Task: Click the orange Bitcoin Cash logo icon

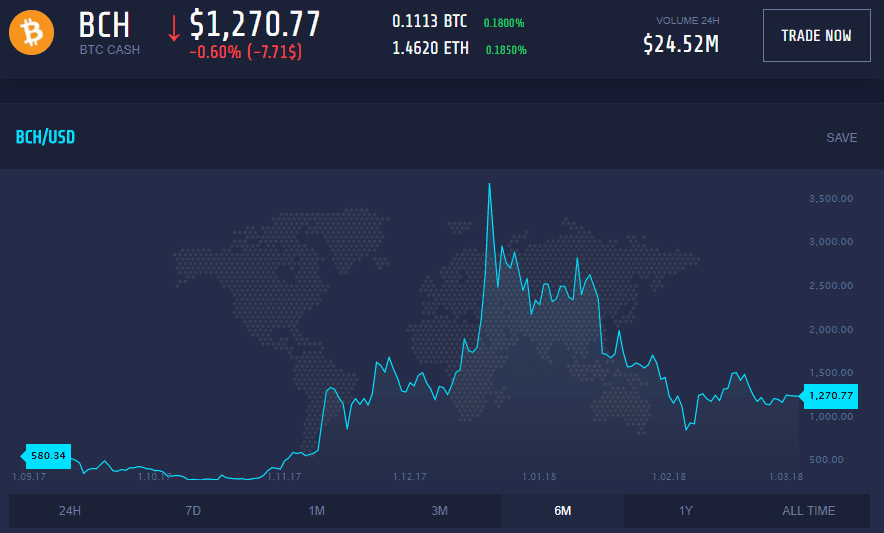Action: [x=32, y=32]
